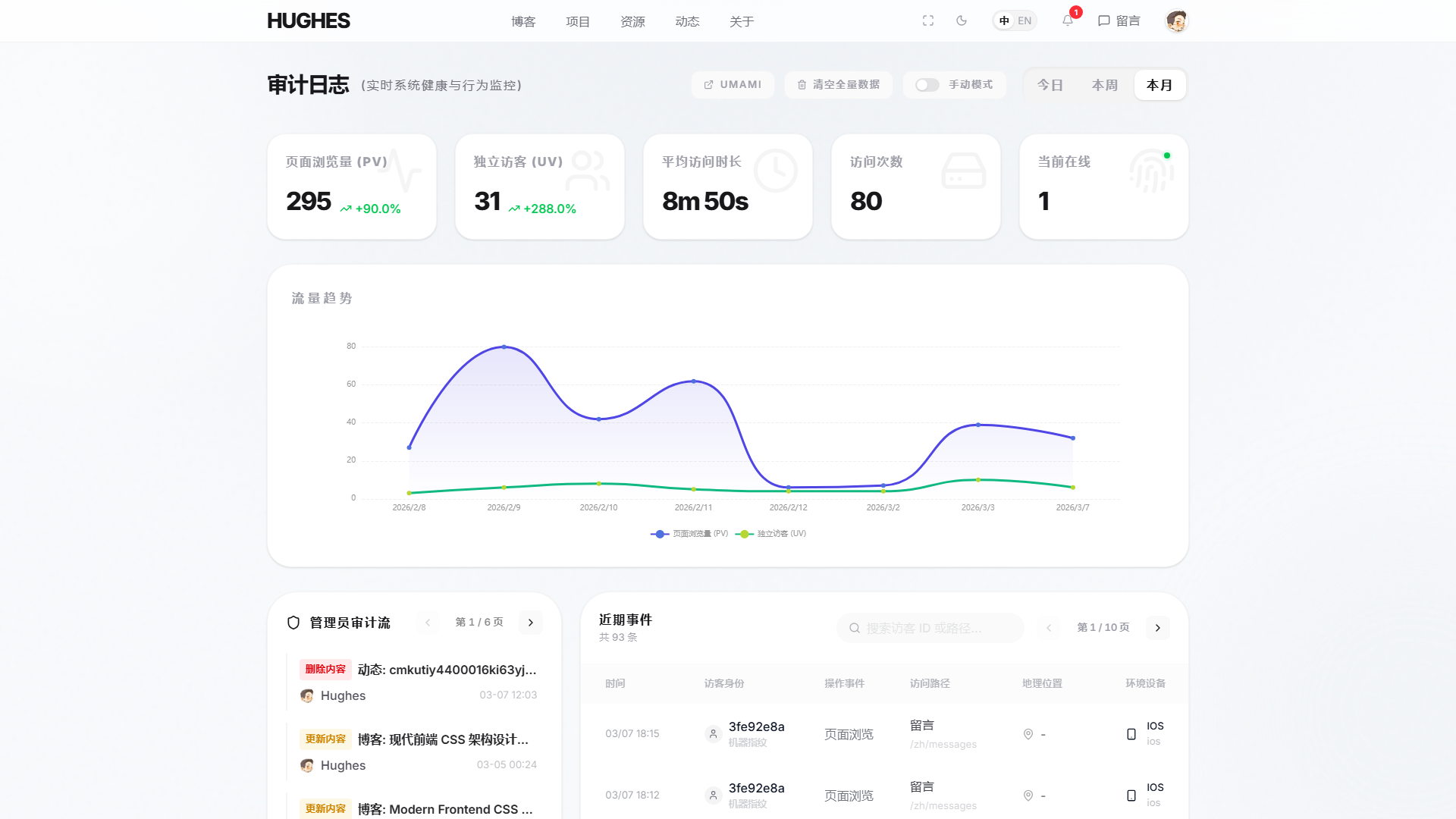The height and width of the screenshot is (819, 1456).
Task: Click the 留言 chat icon in header
Action: click(x=1104, y=20)
